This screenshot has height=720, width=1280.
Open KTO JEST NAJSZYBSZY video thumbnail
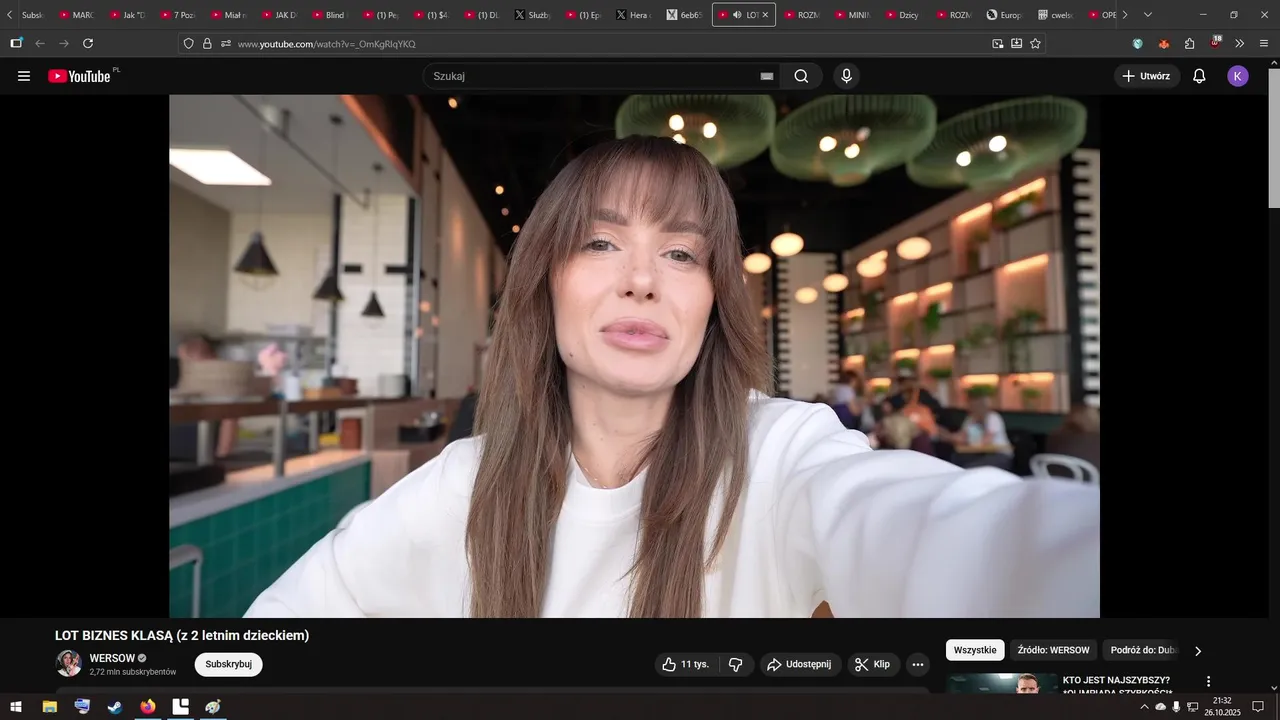point(1002,684)
